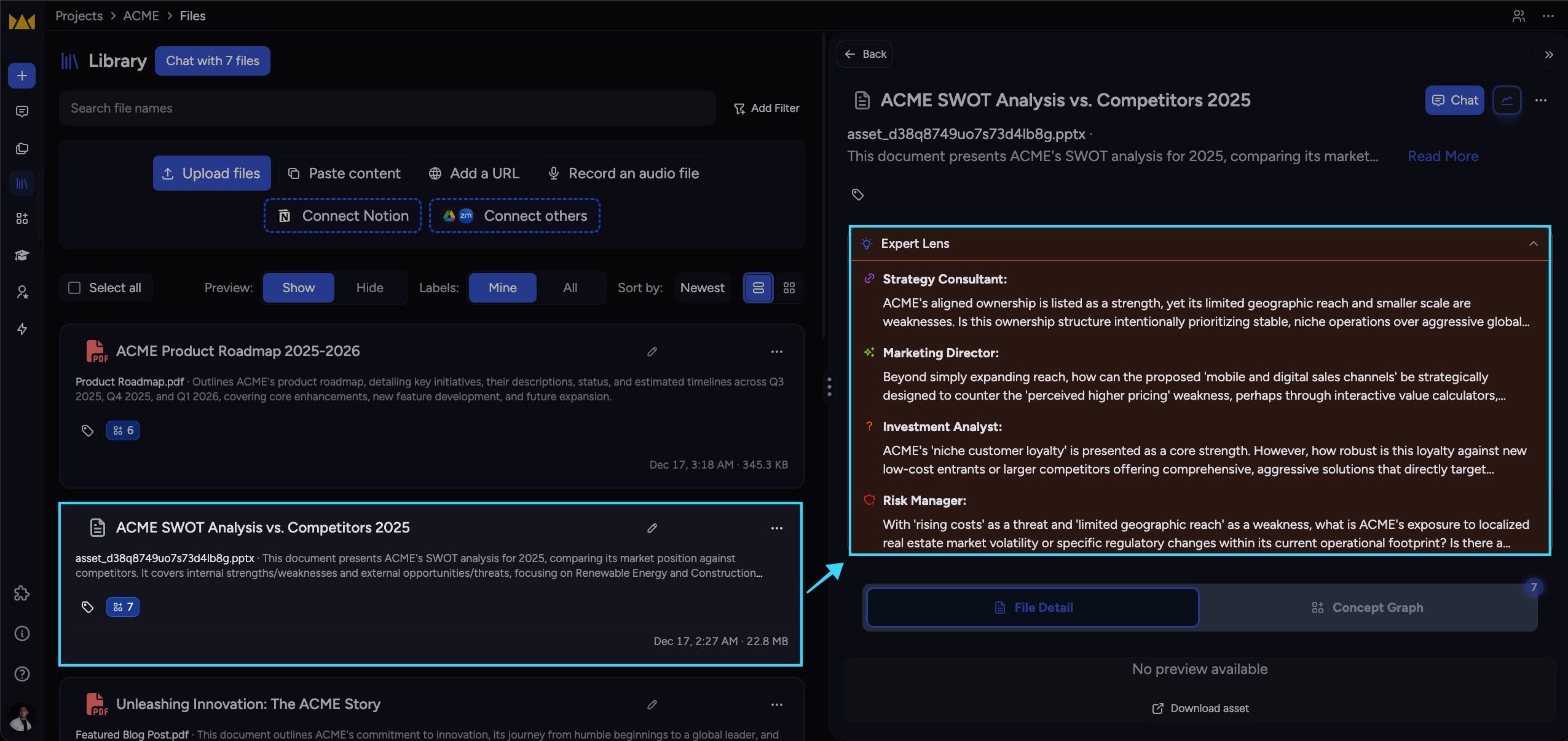The image size is (1568, 741).
Task: Open the chat icon in left sidebar
Action: [x=22, y=111]
